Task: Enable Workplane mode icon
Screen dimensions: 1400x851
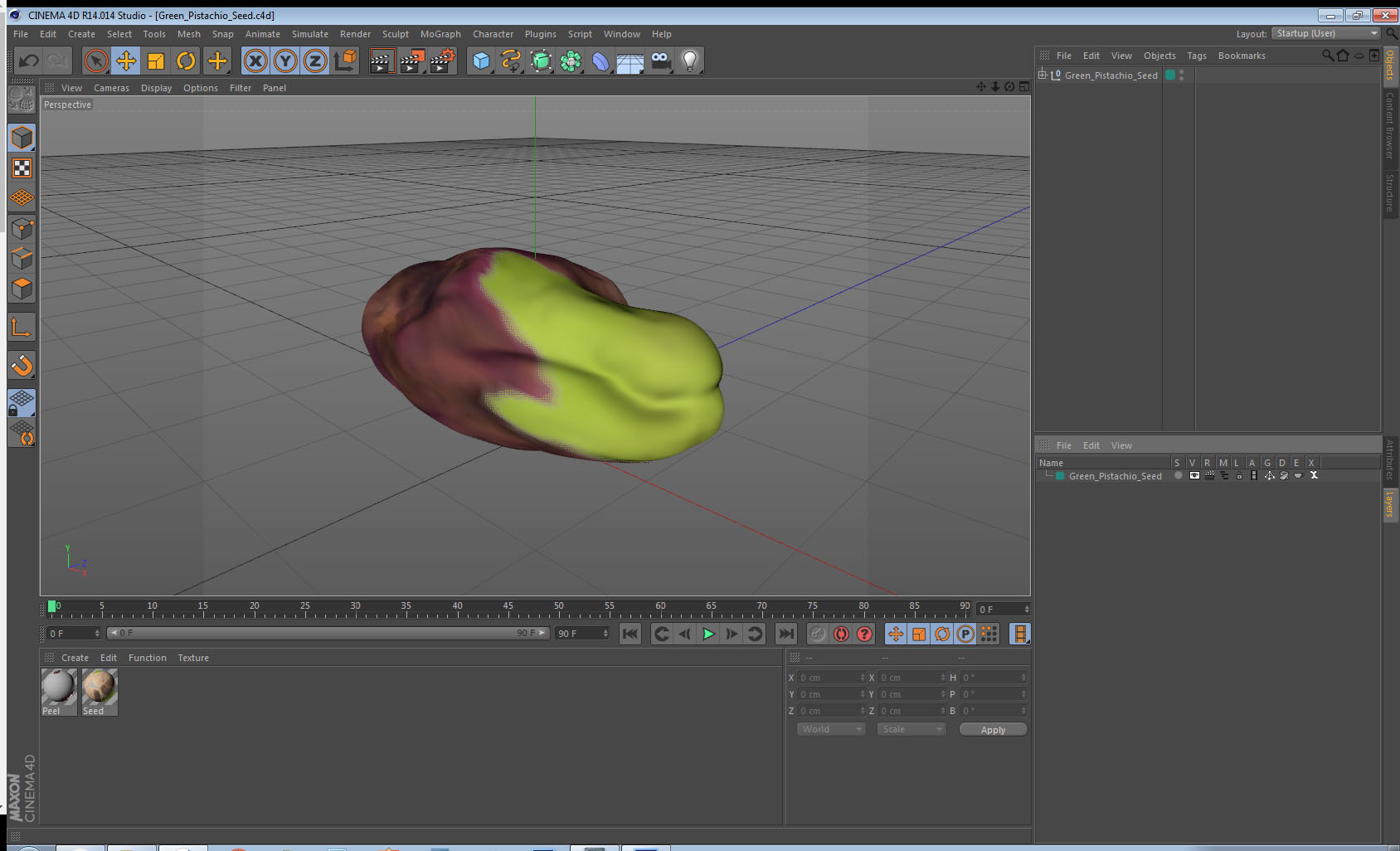Action: click(x=22, y=198)
